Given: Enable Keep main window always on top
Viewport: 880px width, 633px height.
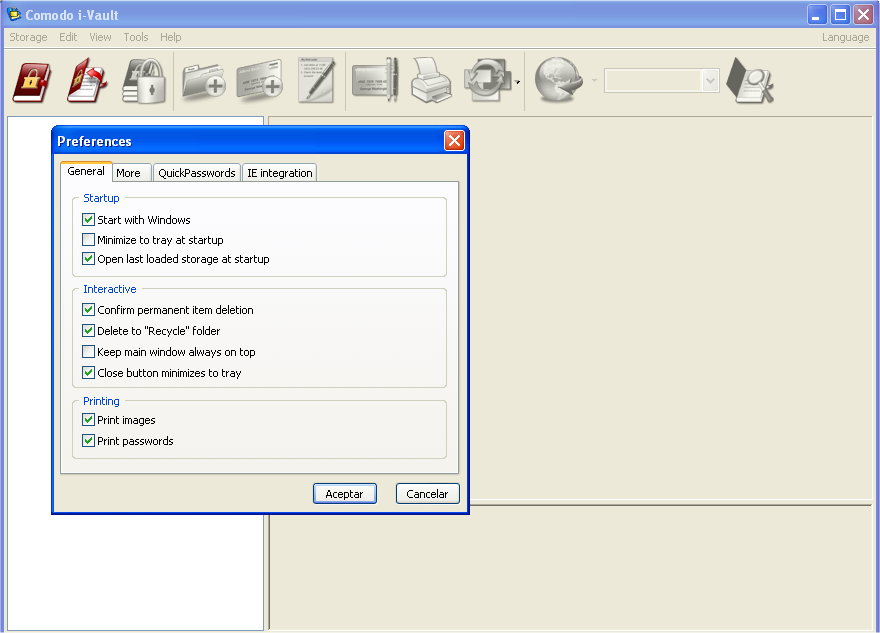Looking at the screenshot, I should [x=88, y=352].
